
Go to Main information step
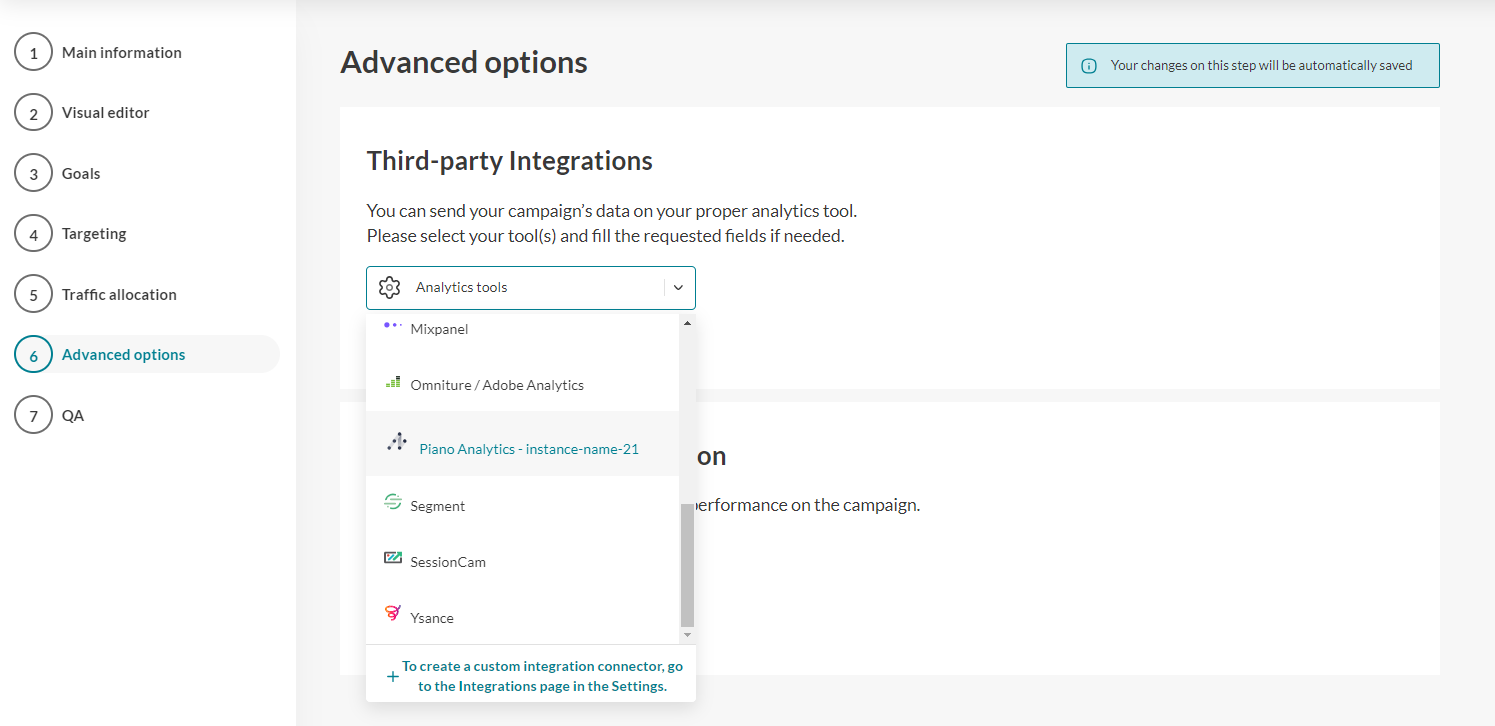[x=121, y=53]
